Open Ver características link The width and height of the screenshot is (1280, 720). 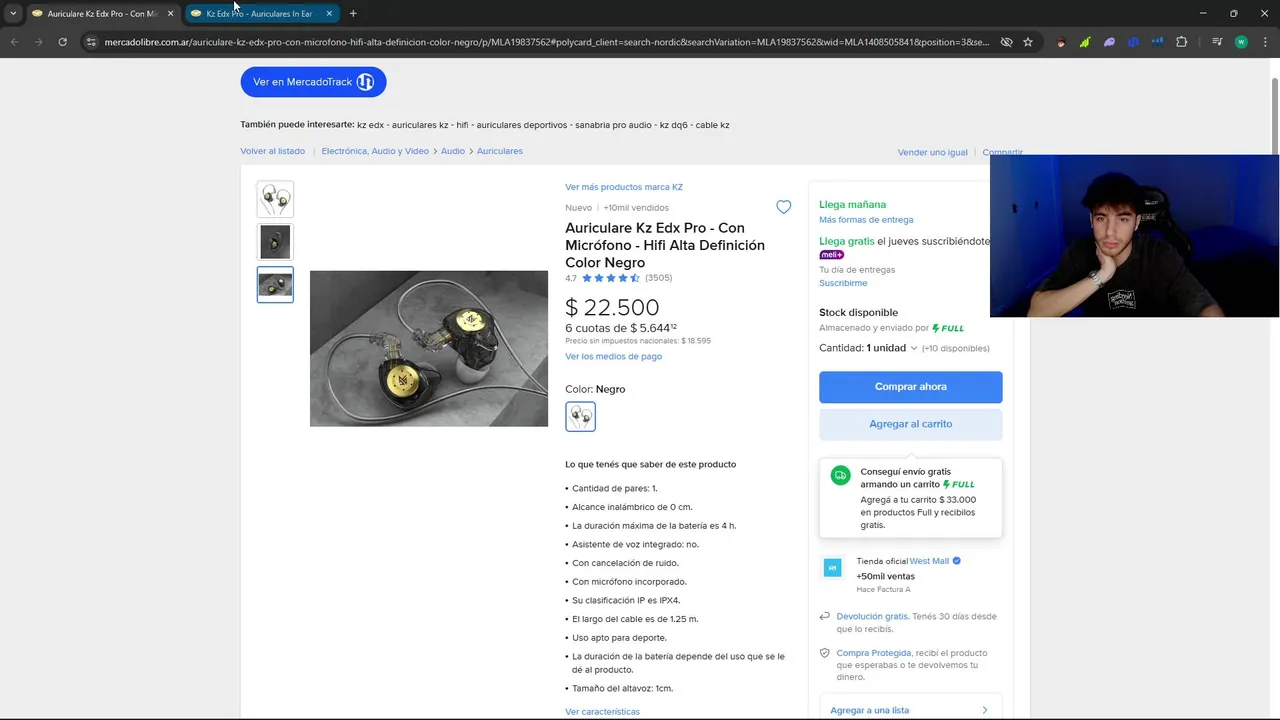coord(602,712)
